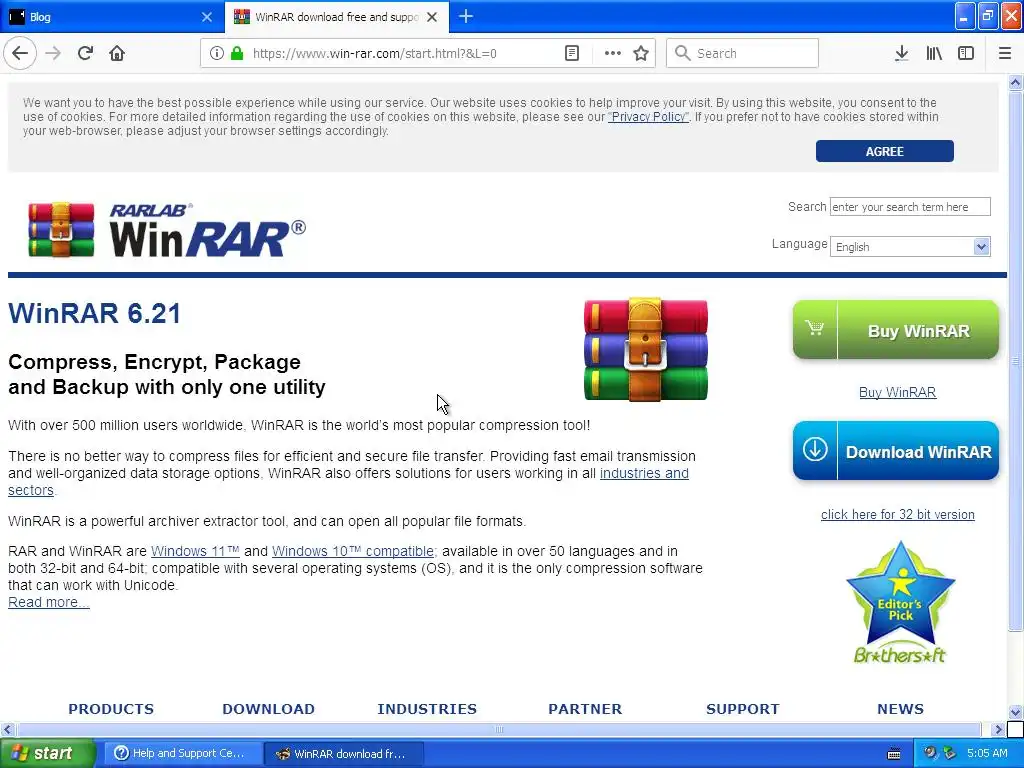Click the horizontal scrollbar left arrow
The height and width of the screenshot is (768, 1024).
pos(7,729)
